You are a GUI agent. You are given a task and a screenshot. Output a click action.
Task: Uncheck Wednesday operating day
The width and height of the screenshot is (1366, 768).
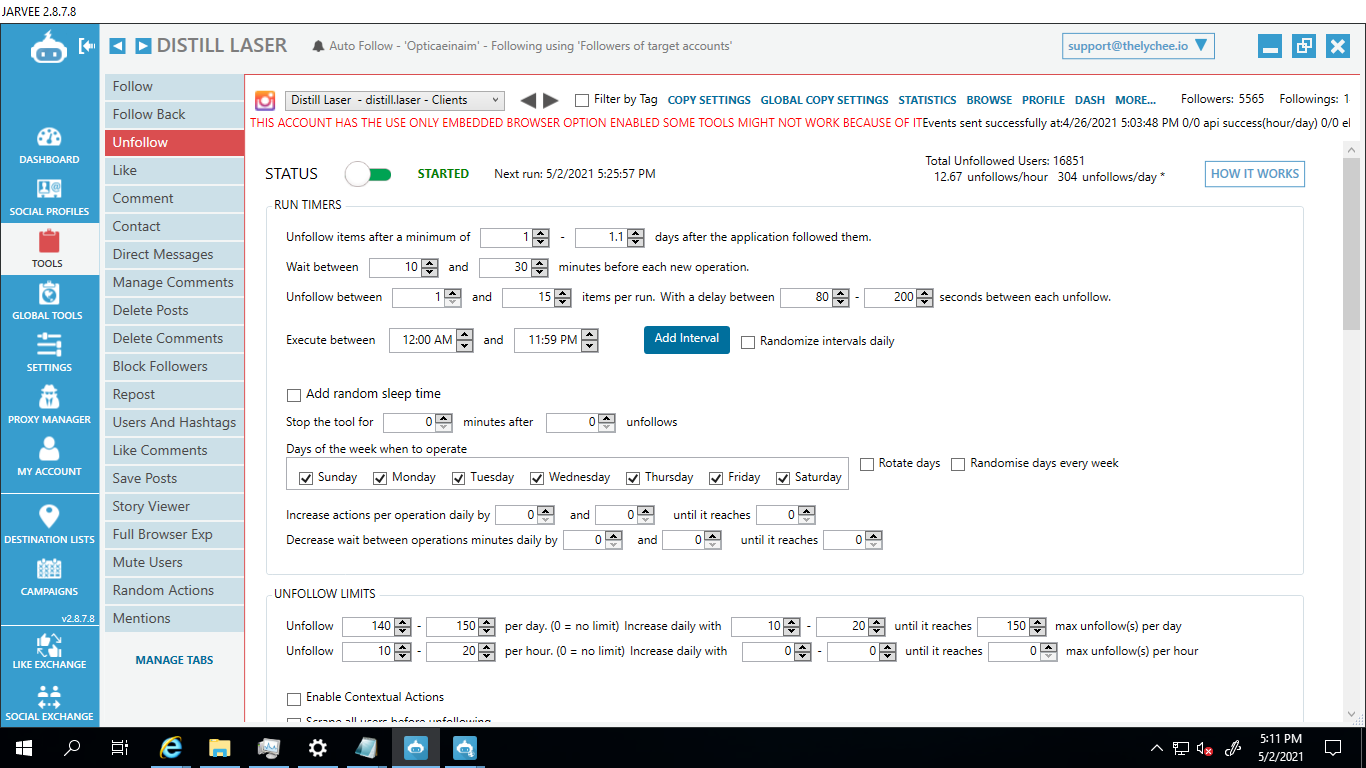[x=537, y=478]
